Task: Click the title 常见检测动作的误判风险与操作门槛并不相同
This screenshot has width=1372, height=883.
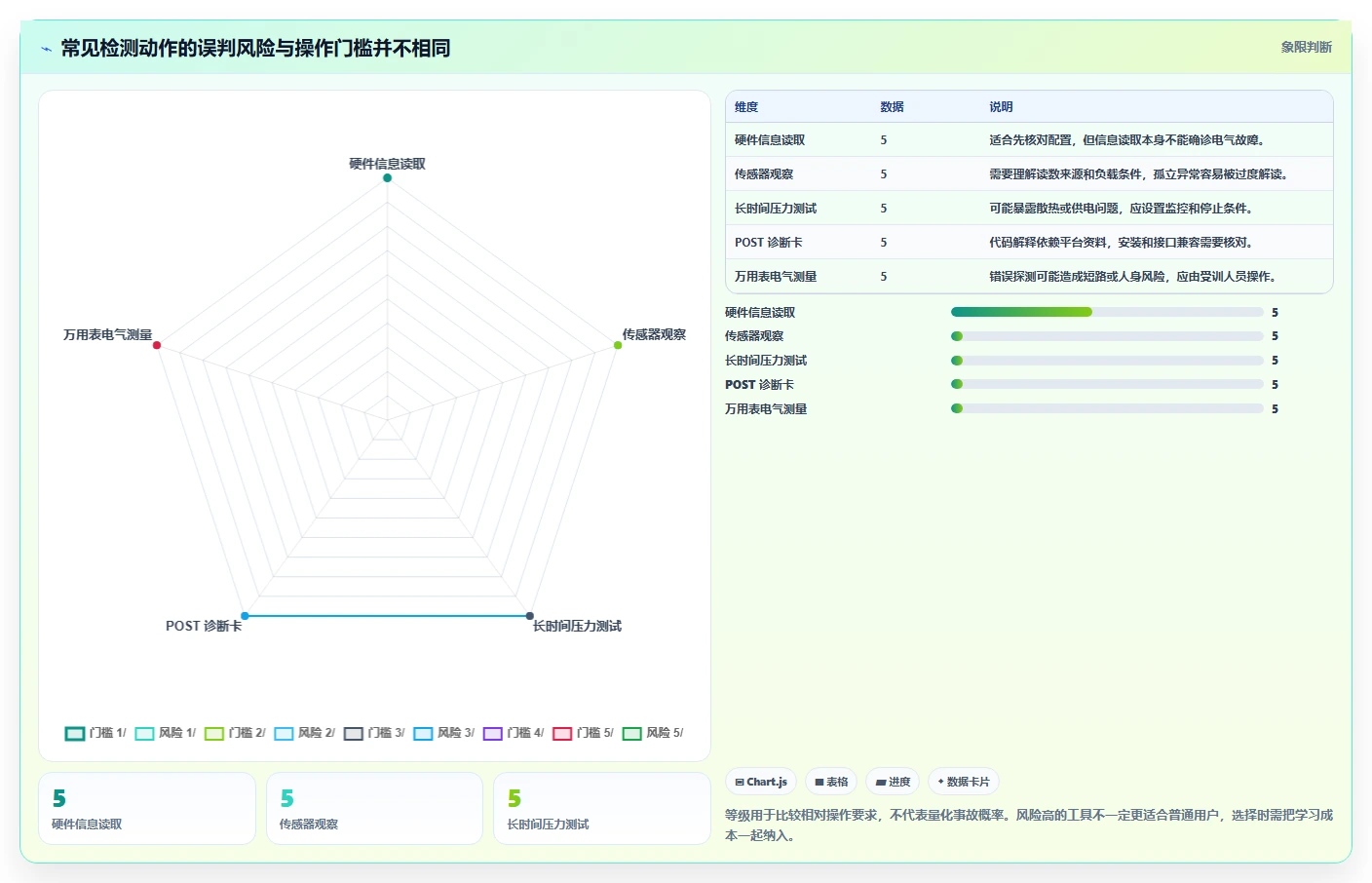Action: 255,48
